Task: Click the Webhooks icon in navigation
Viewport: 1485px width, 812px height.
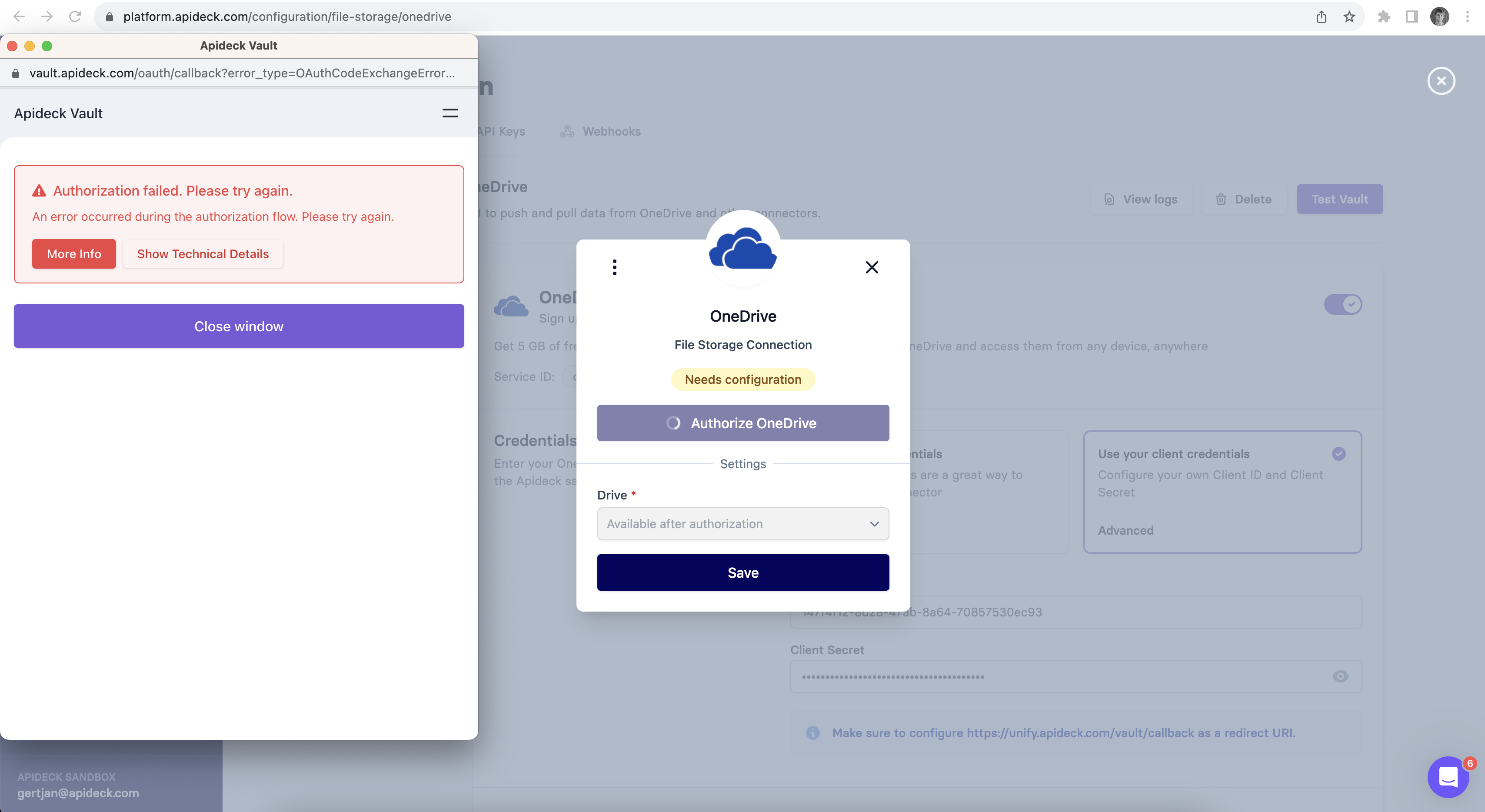Action: coord(567,131)
